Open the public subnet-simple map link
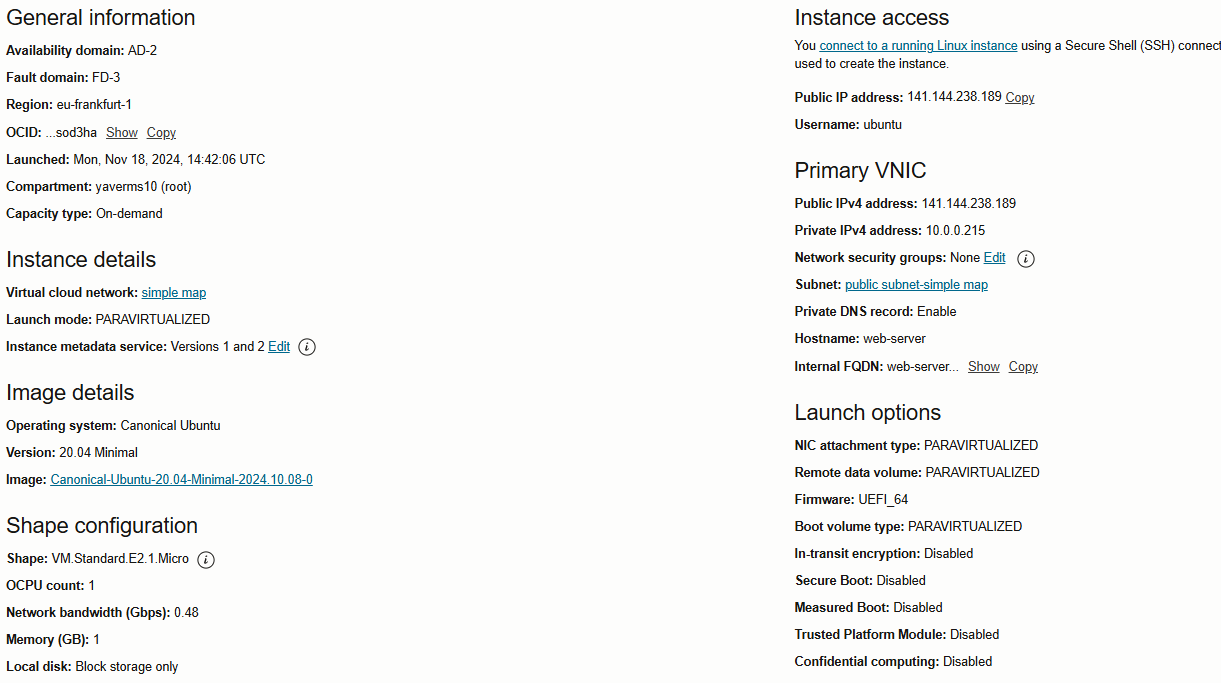Screen dimensions: 1221x683 click(916, 284)
